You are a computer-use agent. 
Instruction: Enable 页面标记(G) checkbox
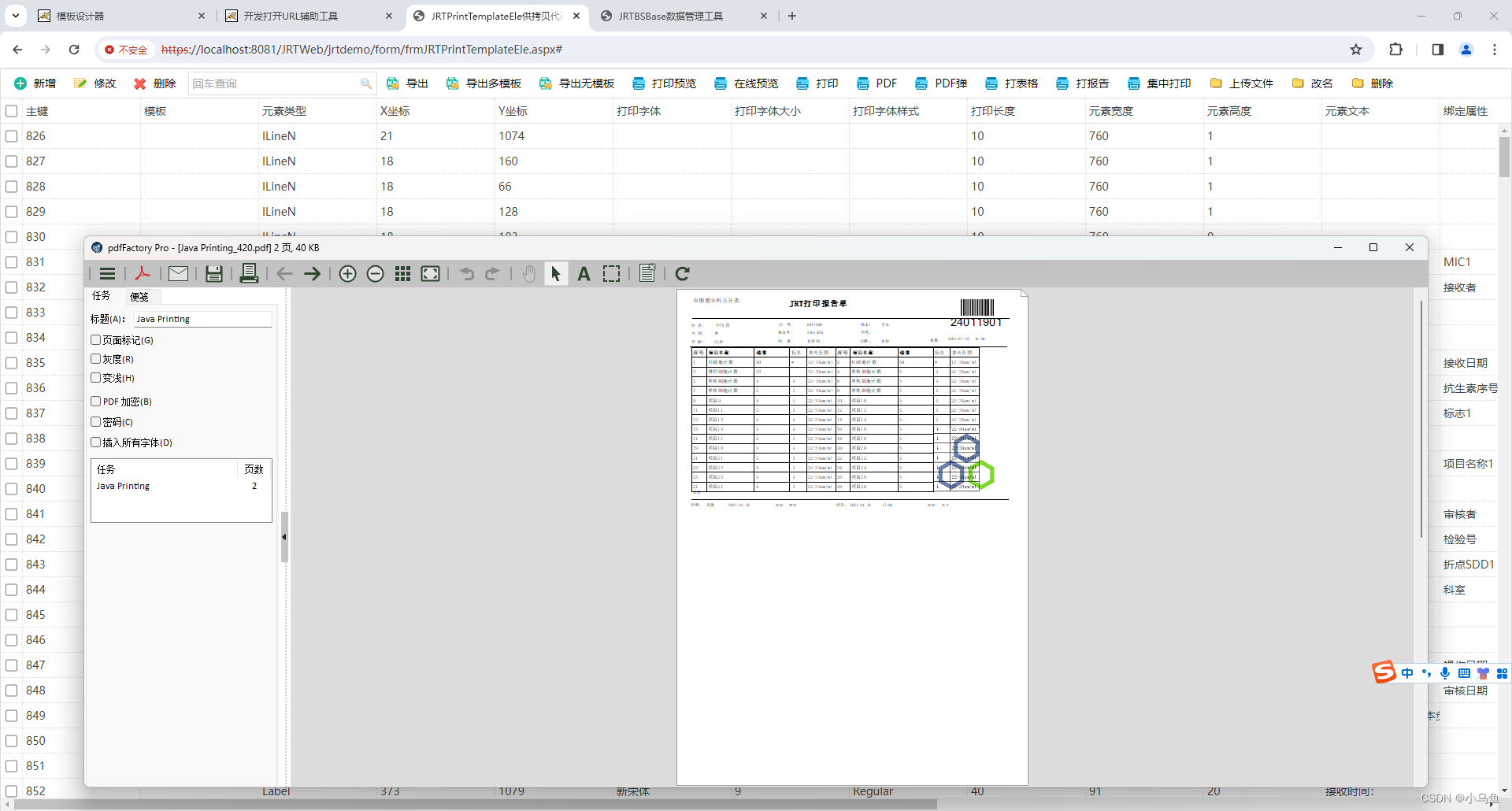click(x=96, y=340)
